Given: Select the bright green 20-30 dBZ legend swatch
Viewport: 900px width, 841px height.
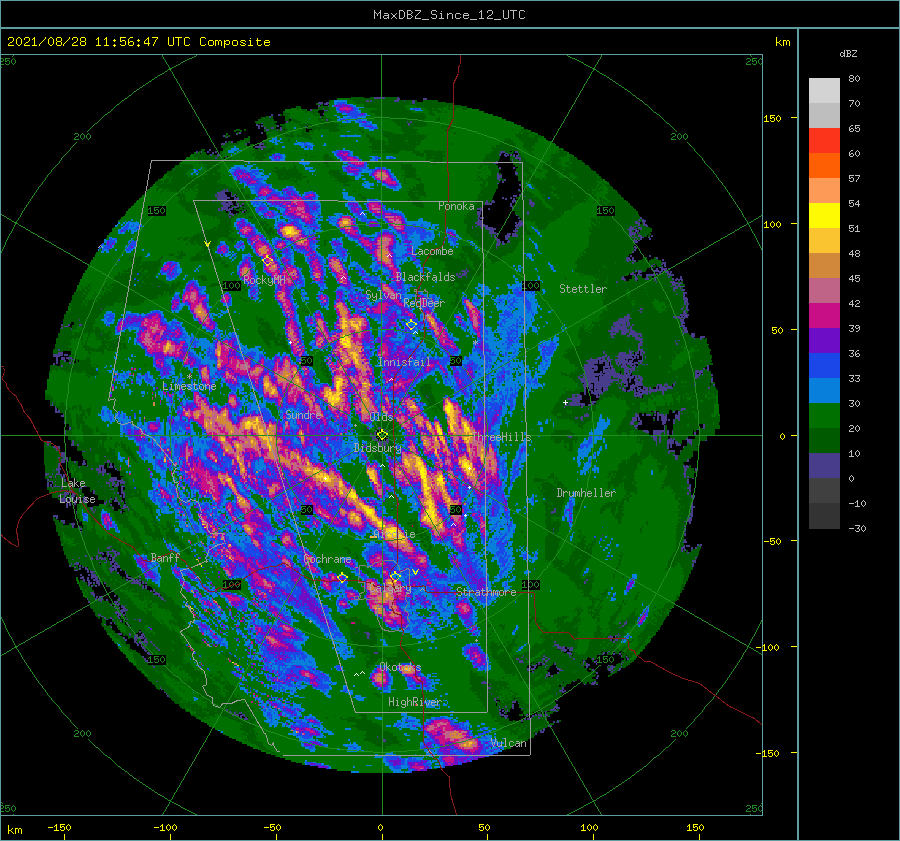Looking at the screenshot, I should [x=824, y=416].
